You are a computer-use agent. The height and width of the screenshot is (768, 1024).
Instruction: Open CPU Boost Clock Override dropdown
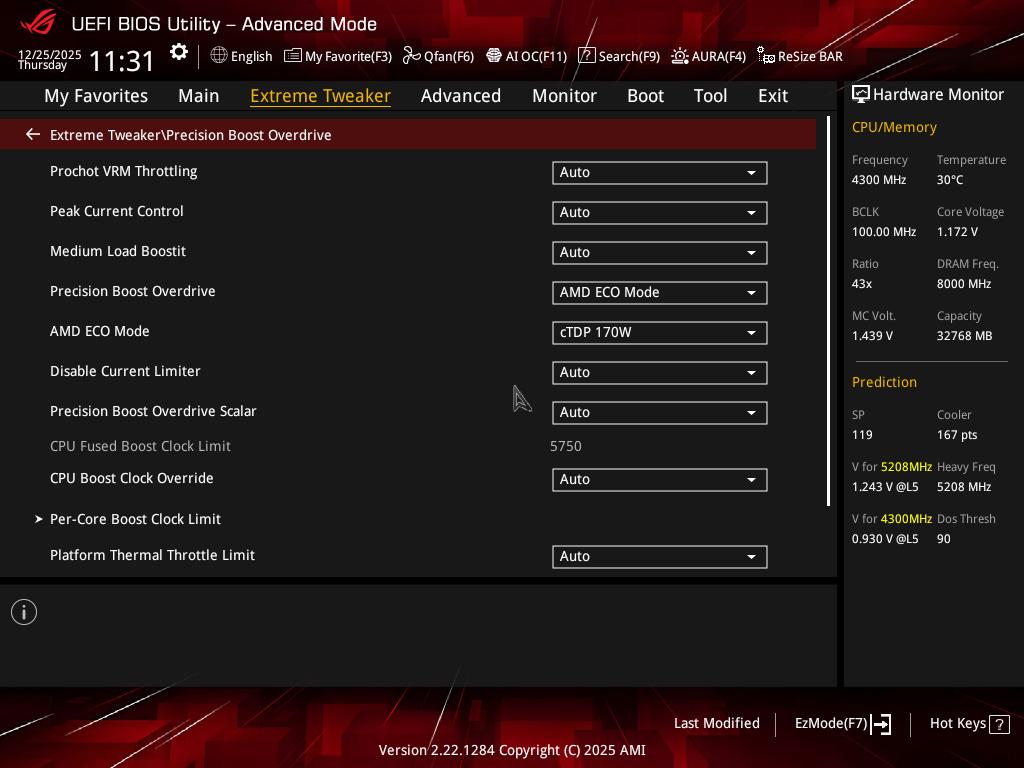click(659, 480)
